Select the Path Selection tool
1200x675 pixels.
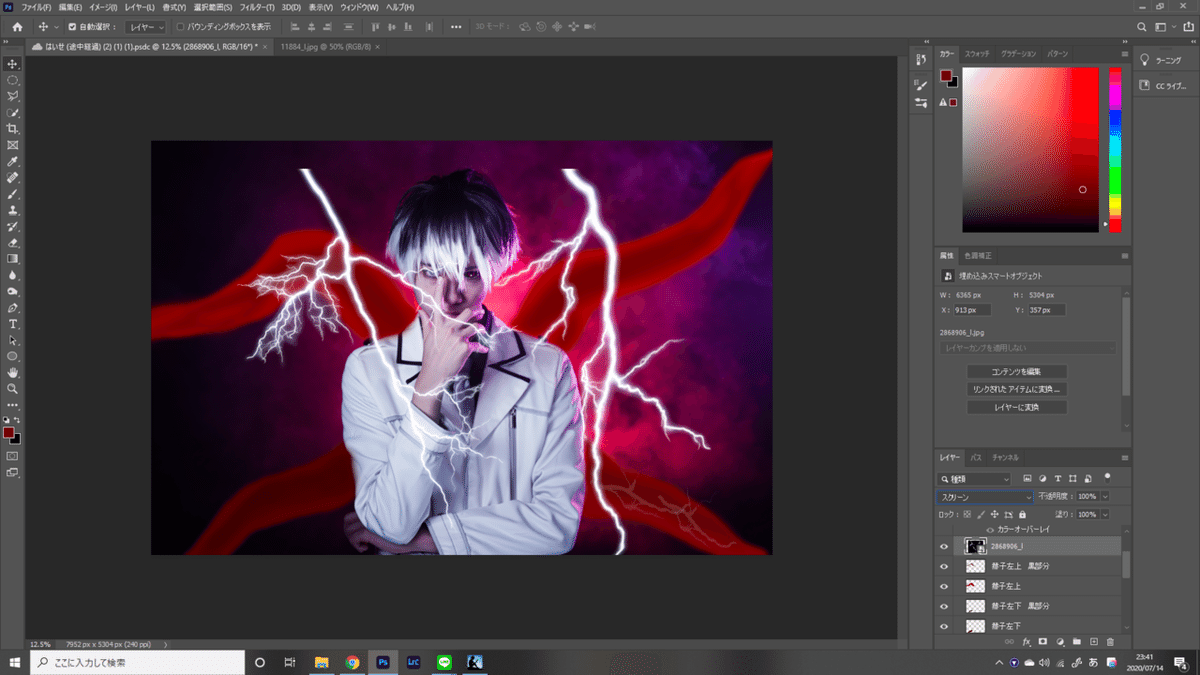click(13, 340)
